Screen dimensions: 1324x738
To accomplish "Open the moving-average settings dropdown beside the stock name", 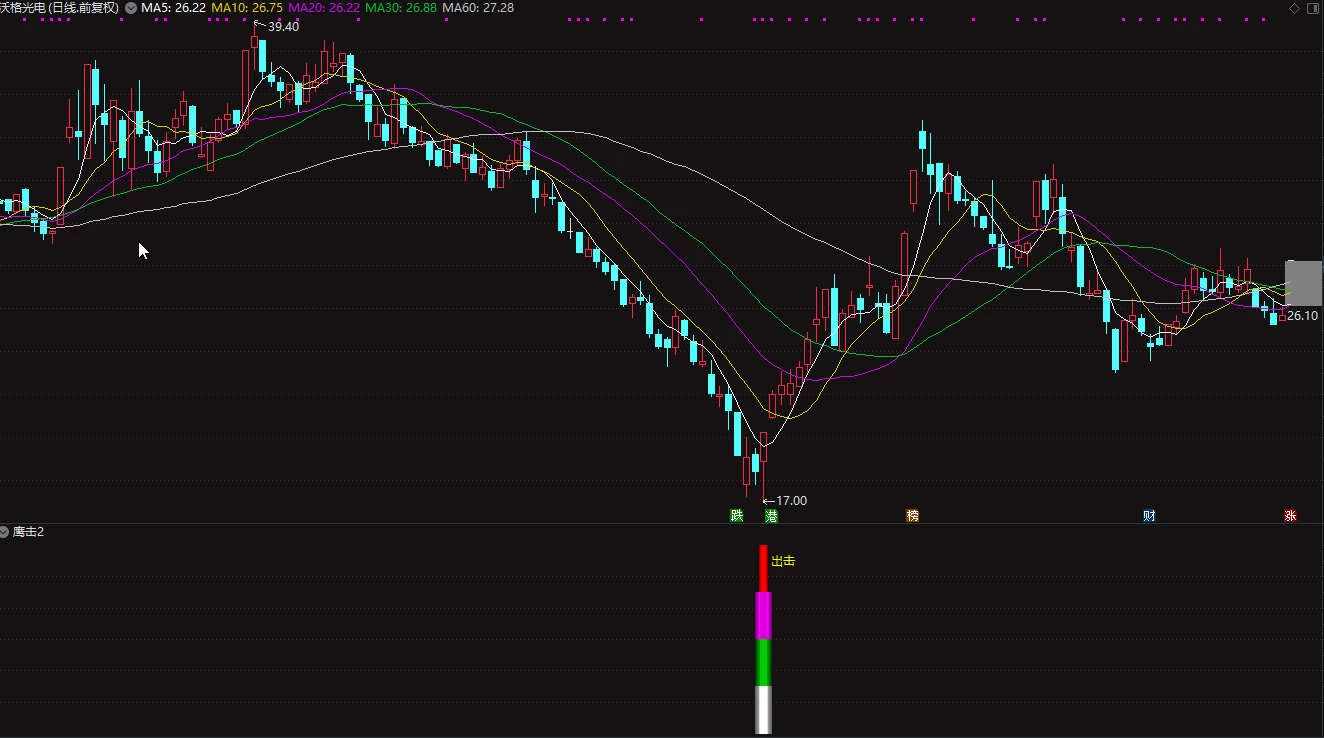I will 131,8.
